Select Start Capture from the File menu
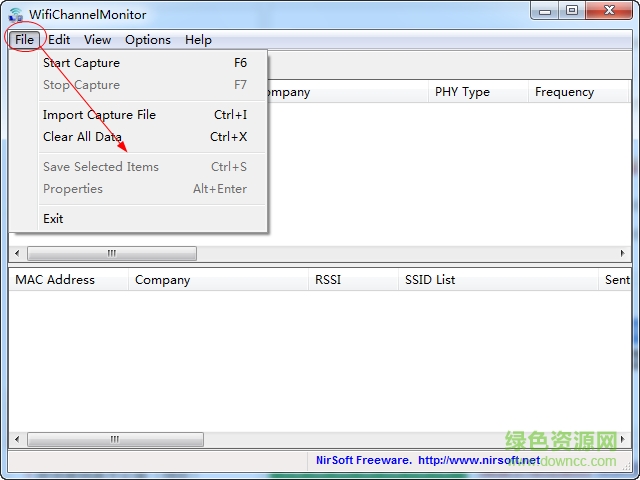Viewport: 640px width, 480px height. 81,63
